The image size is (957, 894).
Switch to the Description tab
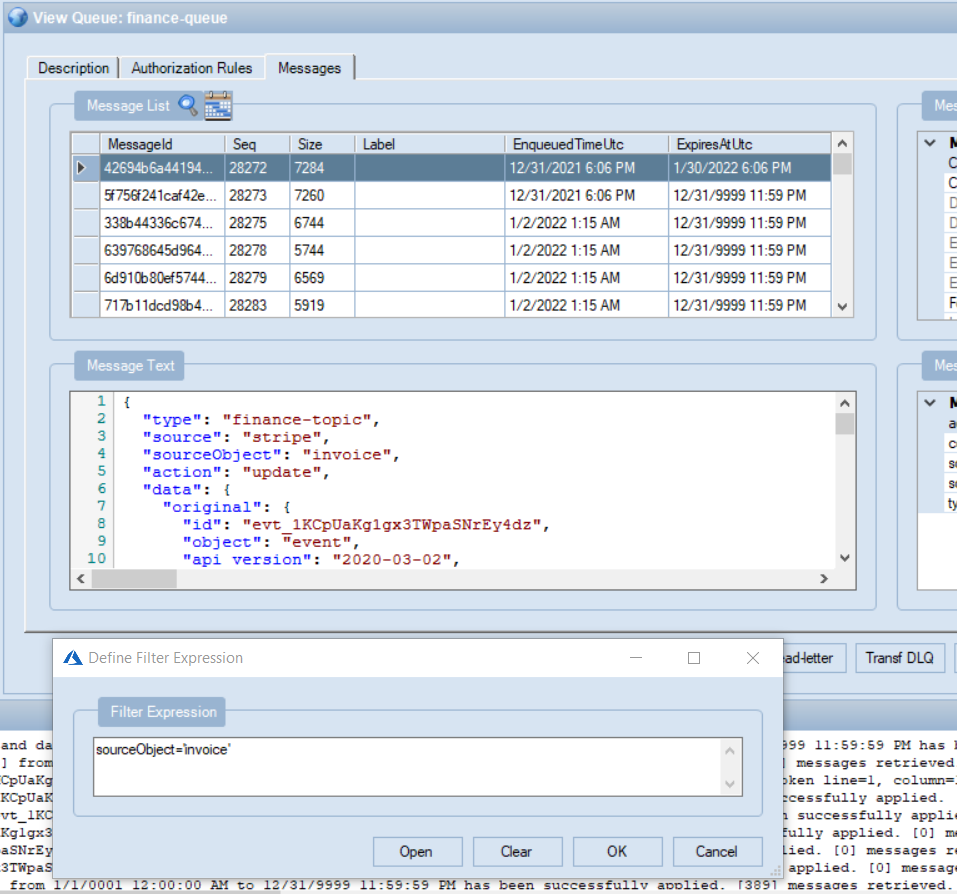tap(73, 68)
